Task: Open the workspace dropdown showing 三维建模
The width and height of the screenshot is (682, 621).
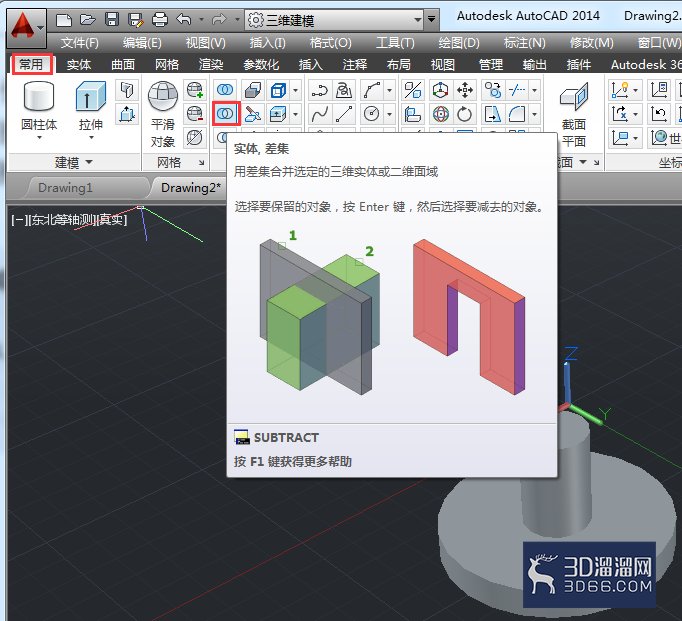Action: coord(334,20)
